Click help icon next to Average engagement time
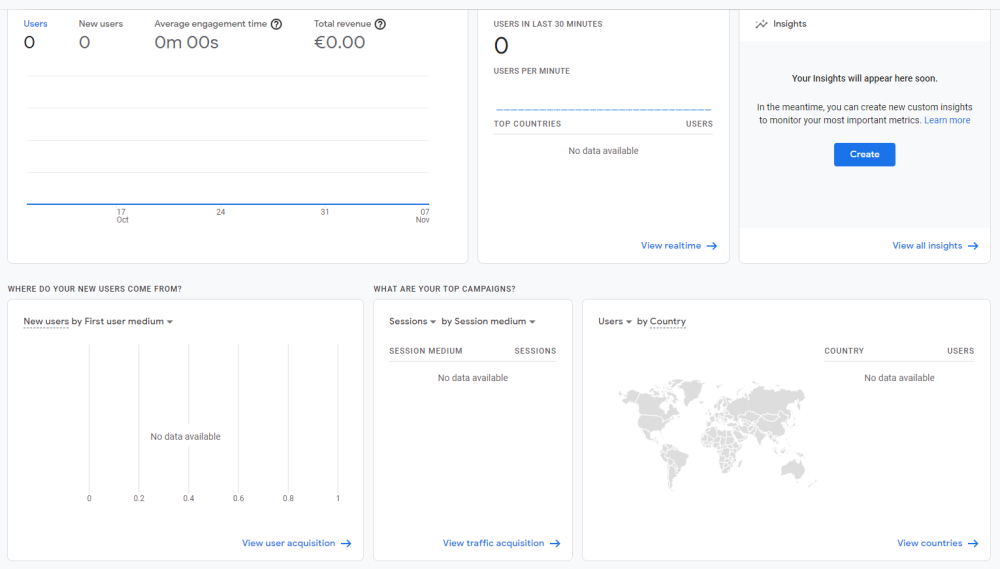1000x569 pixels. (x=276, y=24)
